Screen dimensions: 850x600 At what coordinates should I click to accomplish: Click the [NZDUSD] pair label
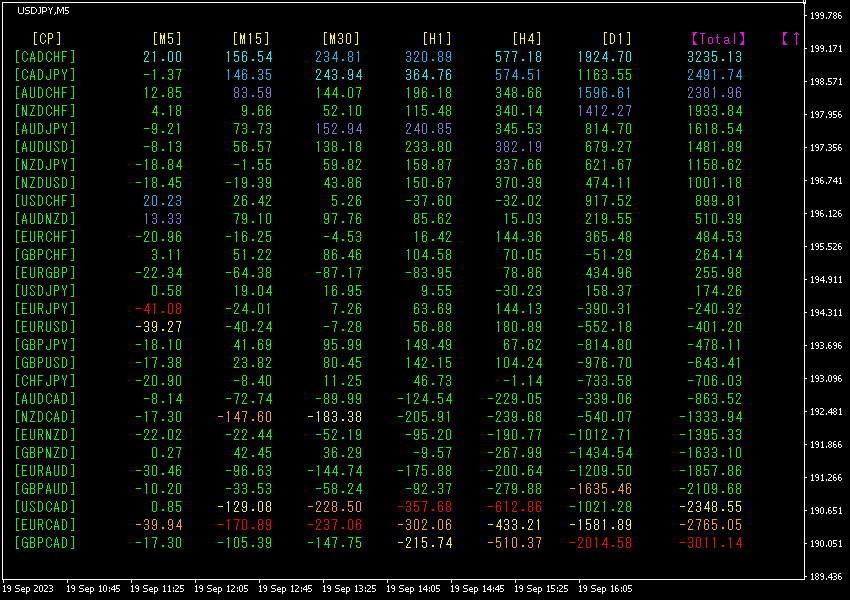(45, 183)
